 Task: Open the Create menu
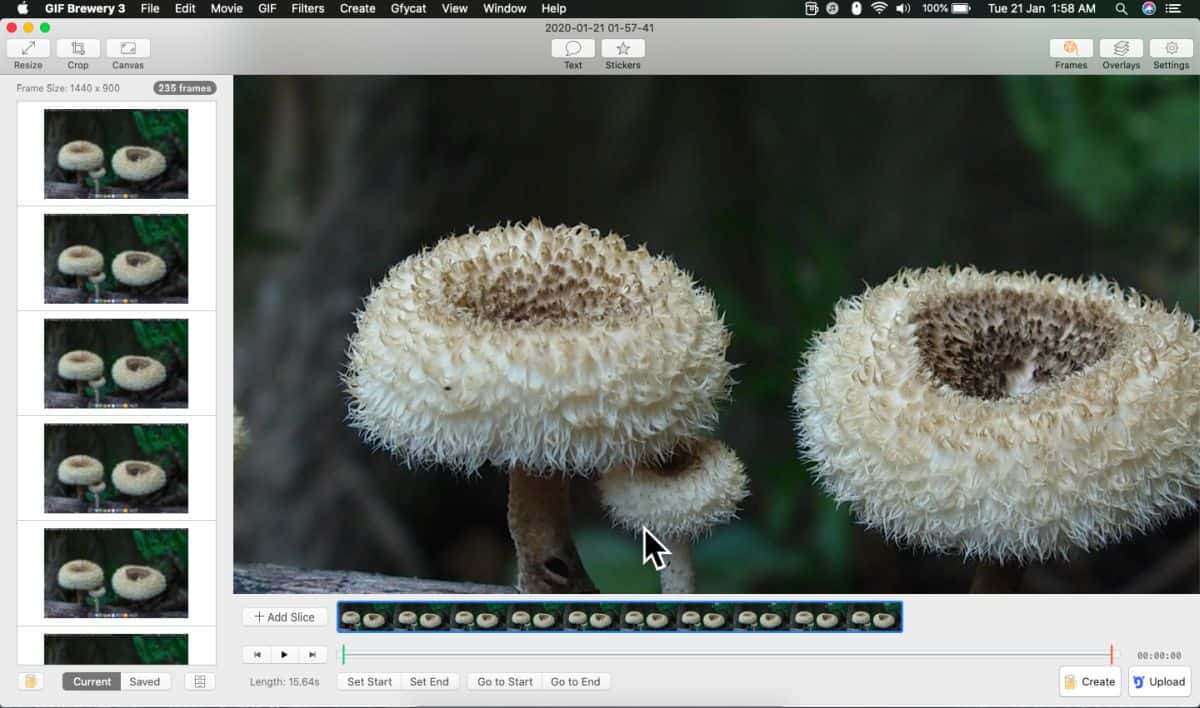click(358, 8)
